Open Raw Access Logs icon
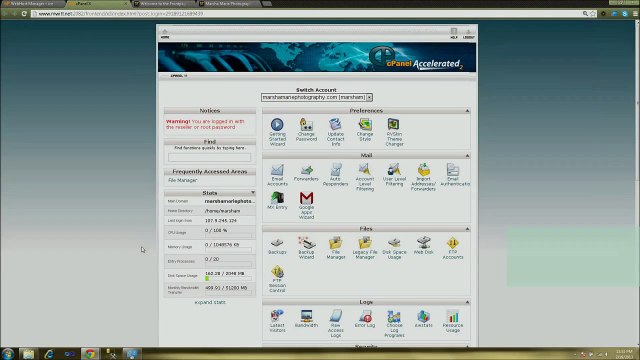Screen dimensions: 640x360 (x=336, y=316)
